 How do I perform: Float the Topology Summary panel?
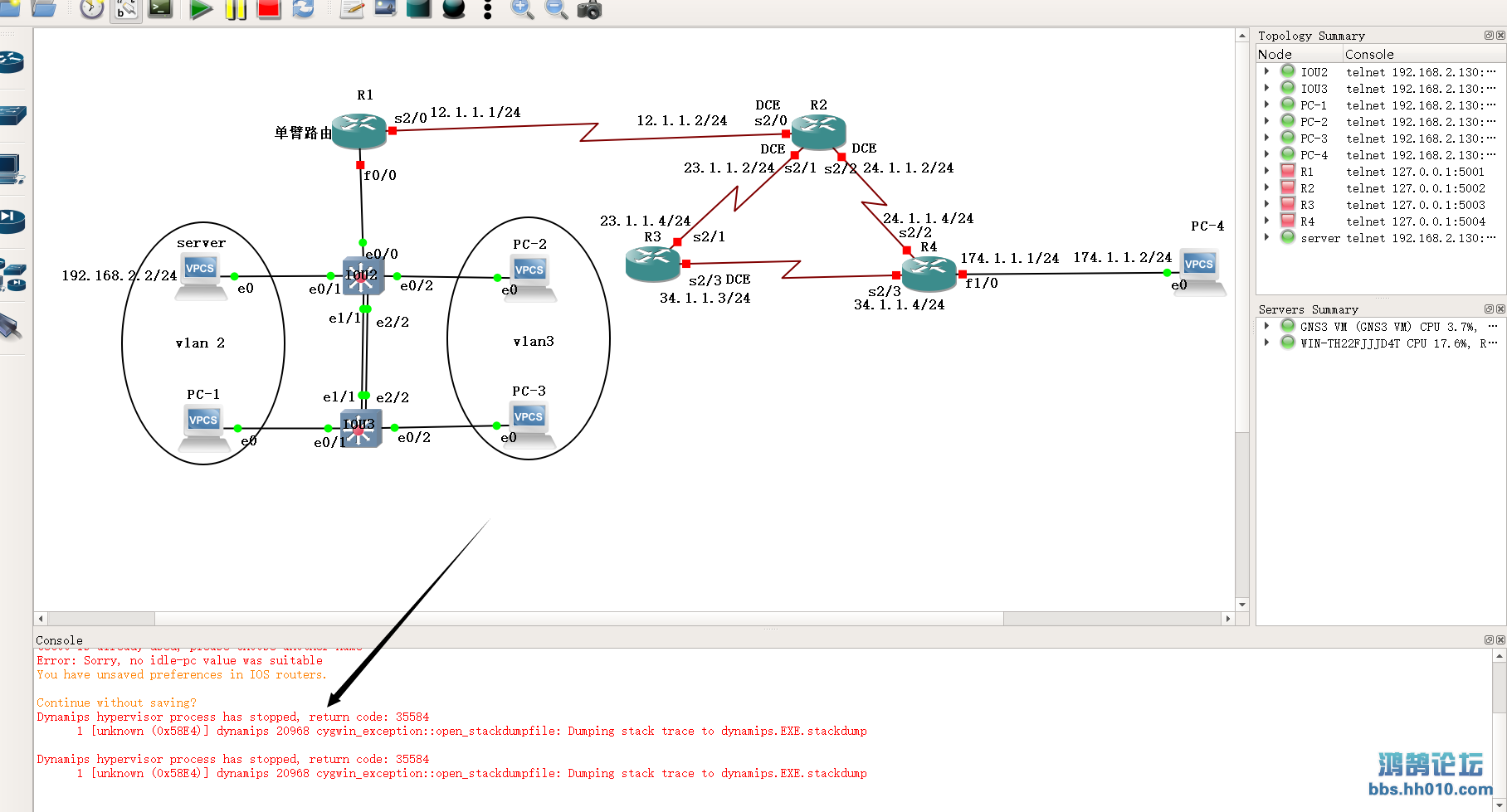click(1489, 36)
